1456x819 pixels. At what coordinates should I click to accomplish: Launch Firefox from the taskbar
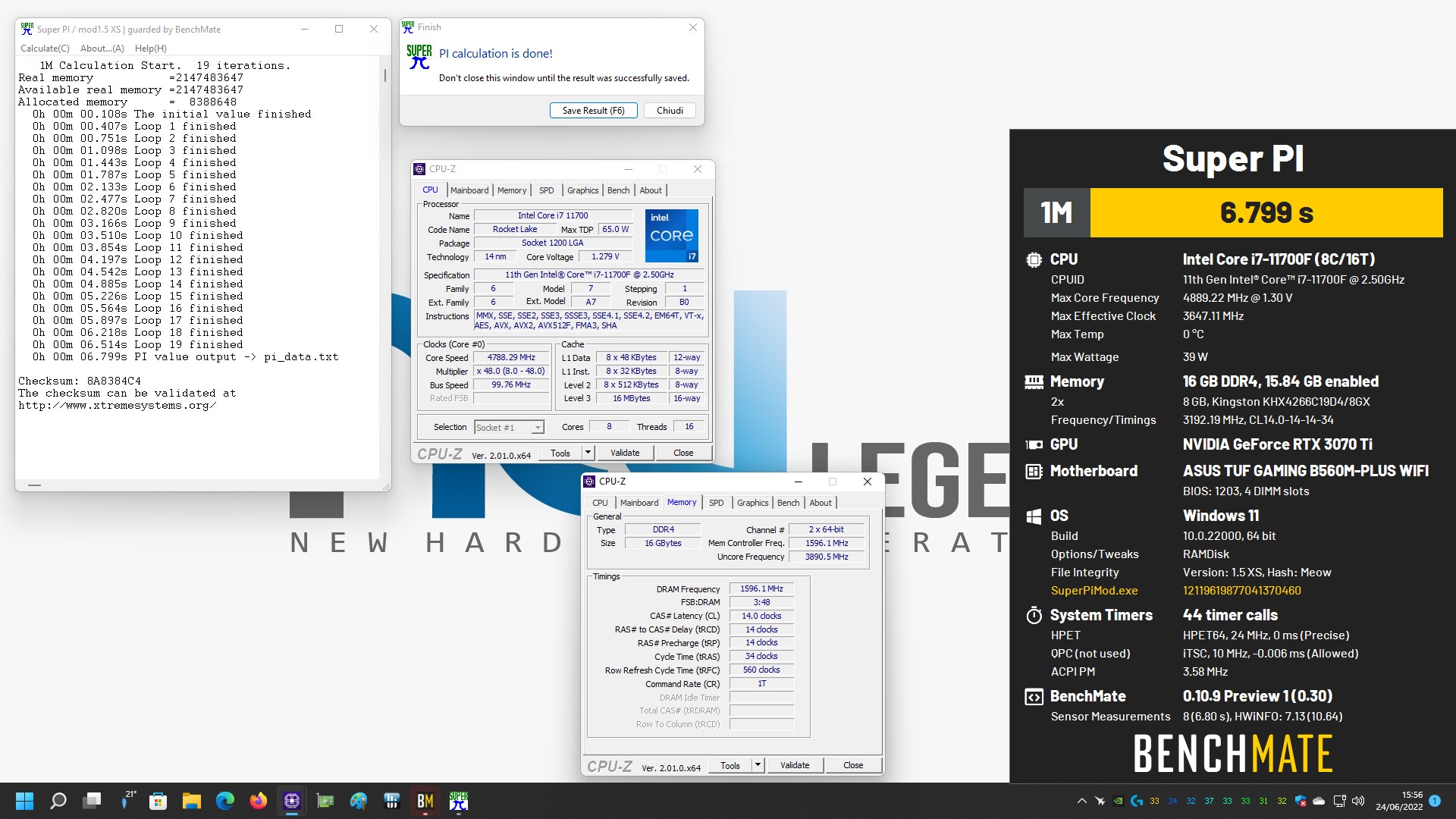click(259, 801)
